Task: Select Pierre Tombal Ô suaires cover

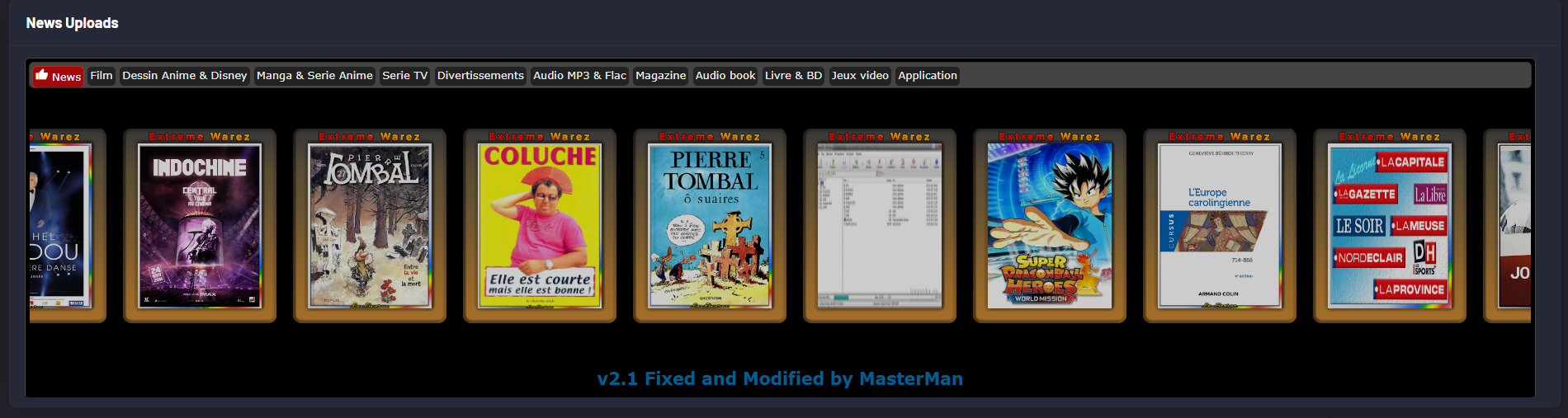Action: coord(710,226)
